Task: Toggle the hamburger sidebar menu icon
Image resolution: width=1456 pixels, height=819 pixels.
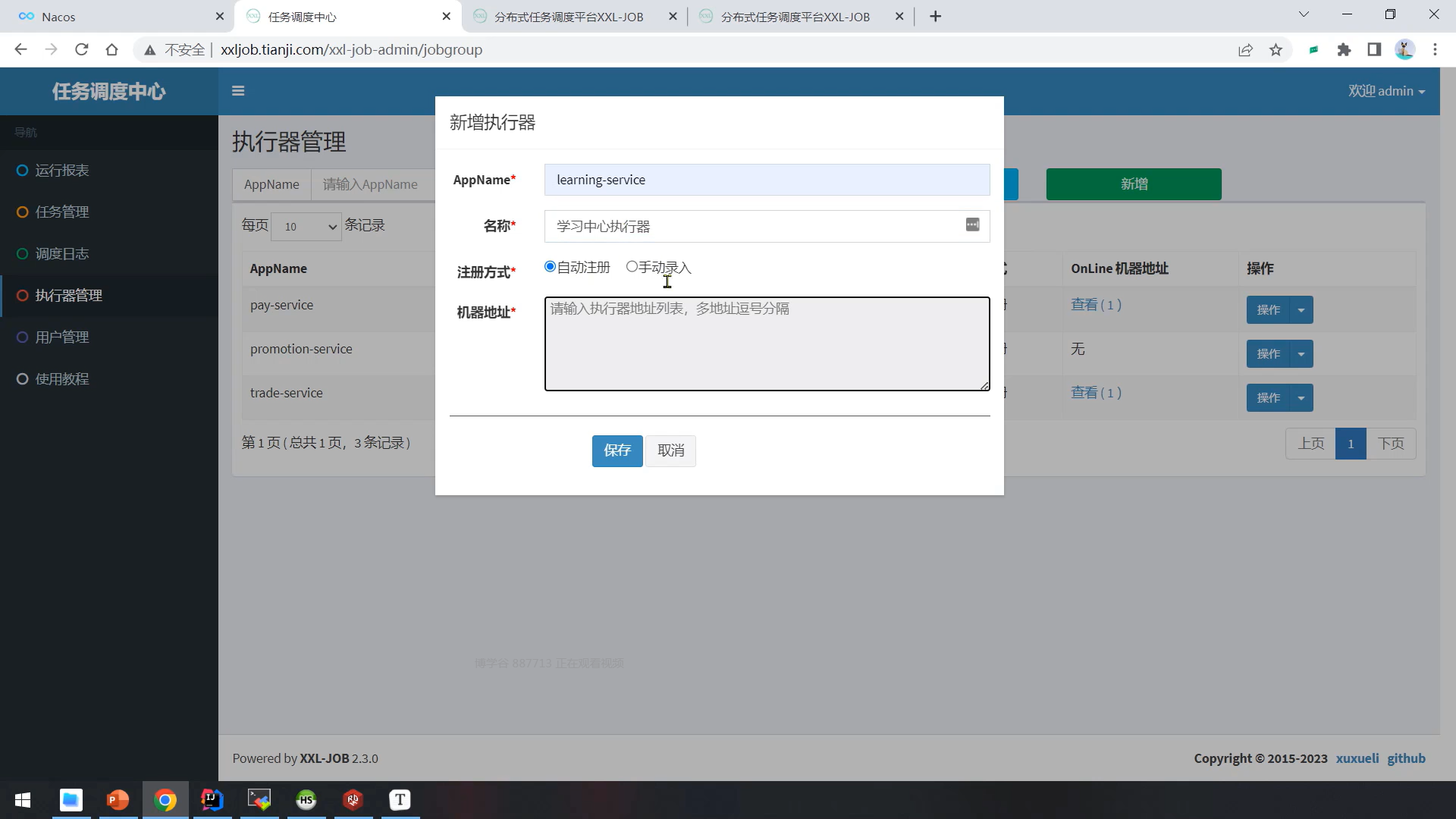Action: (x=238, y=91)
